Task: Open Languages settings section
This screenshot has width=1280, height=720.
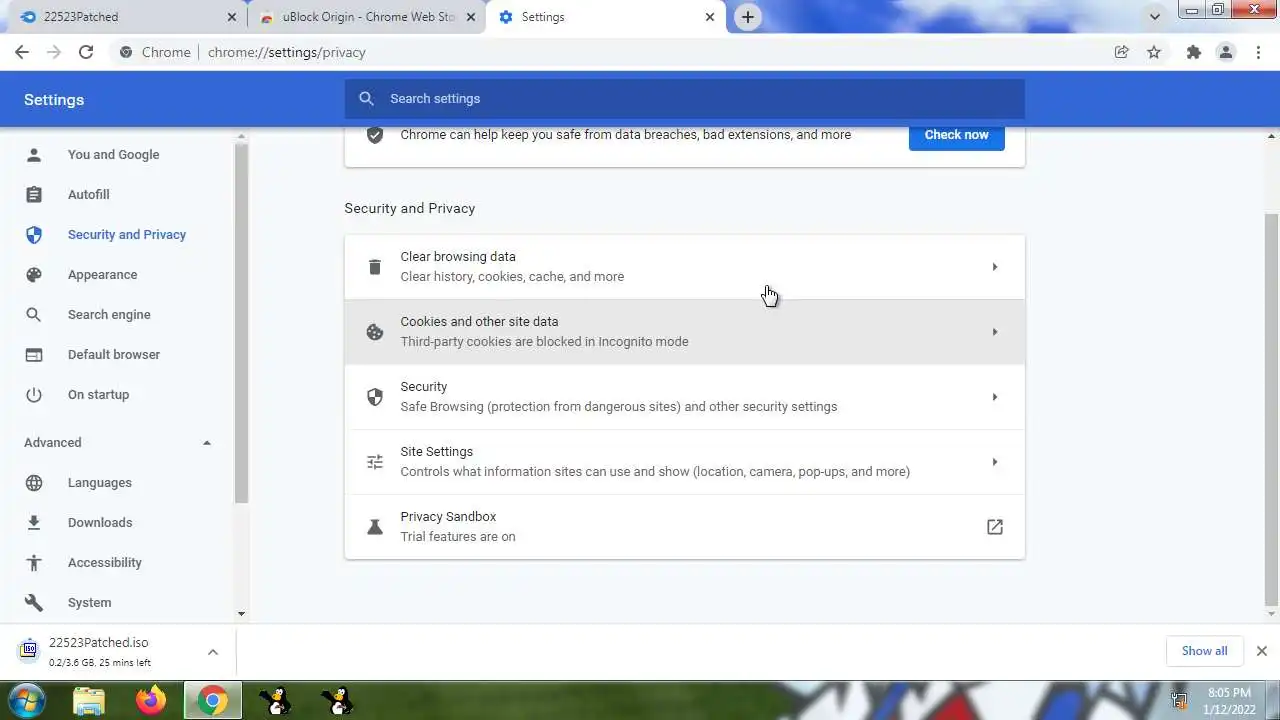Action: [100, 483]
